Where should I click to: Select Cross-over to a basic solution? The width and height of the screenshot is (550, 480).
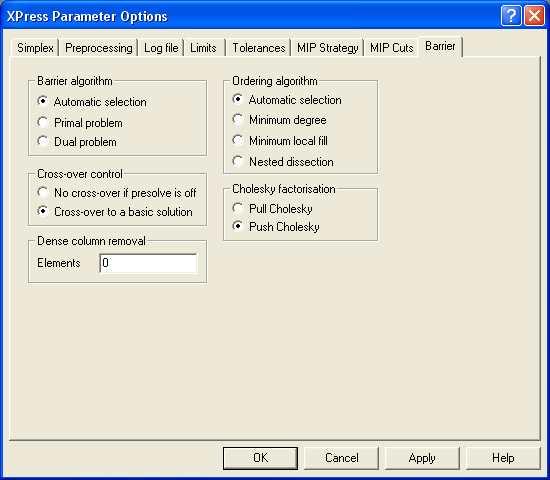(115, 212)
